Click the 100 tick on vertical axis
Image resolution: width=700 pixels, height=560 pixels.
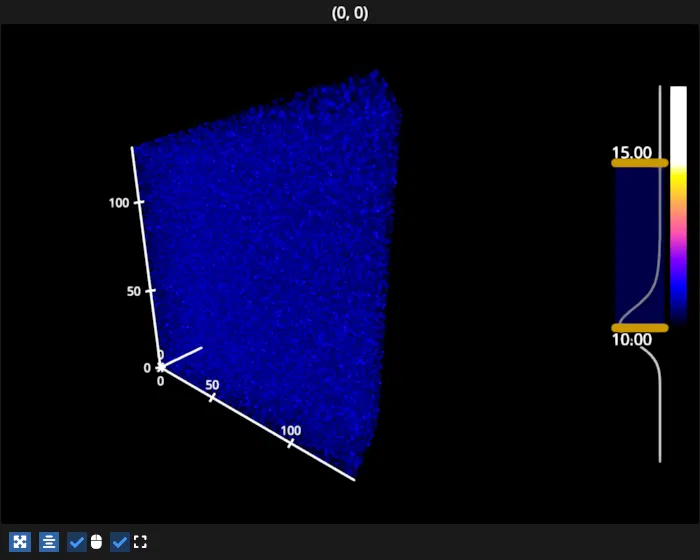click(x=140, y=203)
